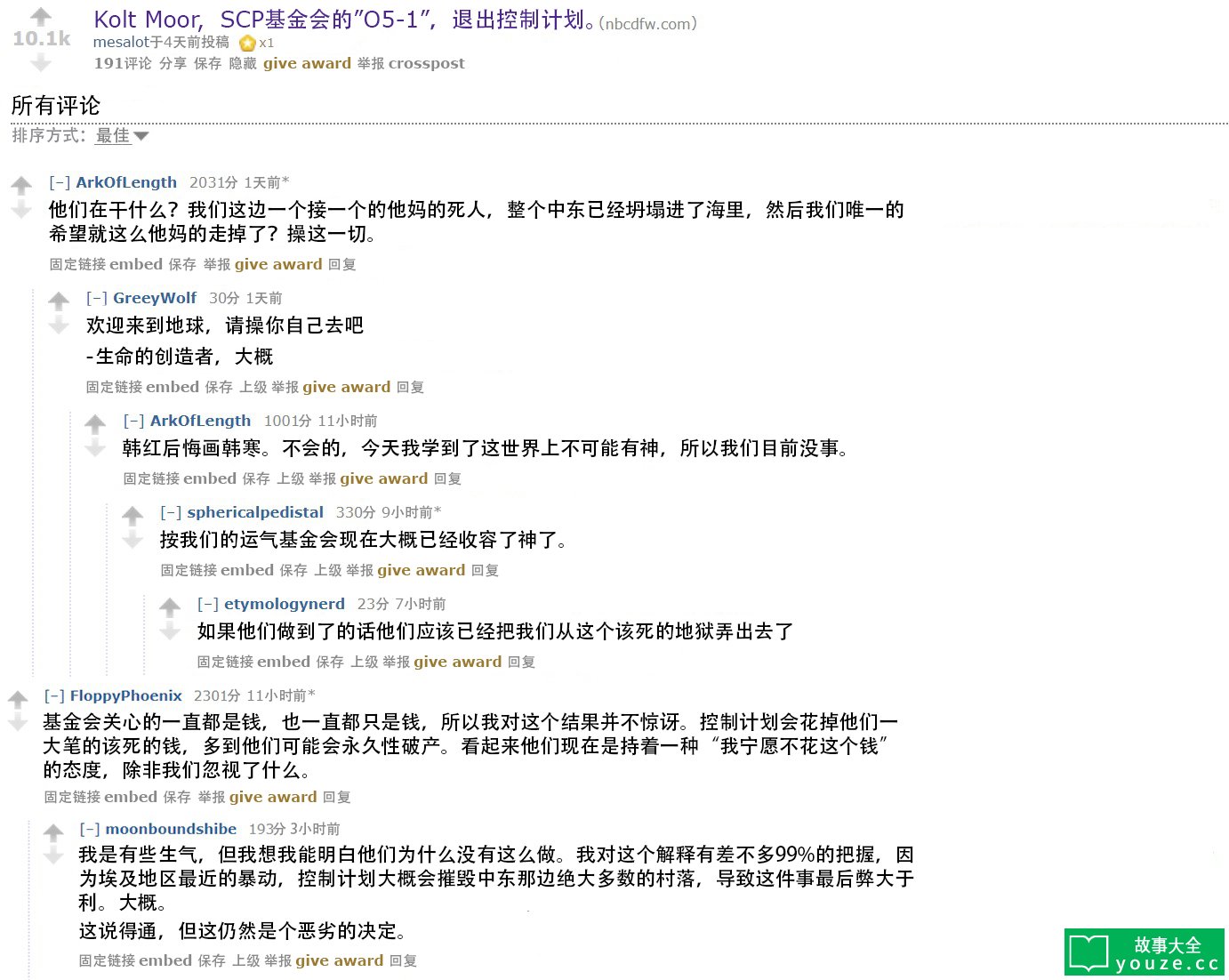The image size is (1229, 980).
Task: Collapse FloppyPhoenix's comment thread
Action: [x=54, y=695]
